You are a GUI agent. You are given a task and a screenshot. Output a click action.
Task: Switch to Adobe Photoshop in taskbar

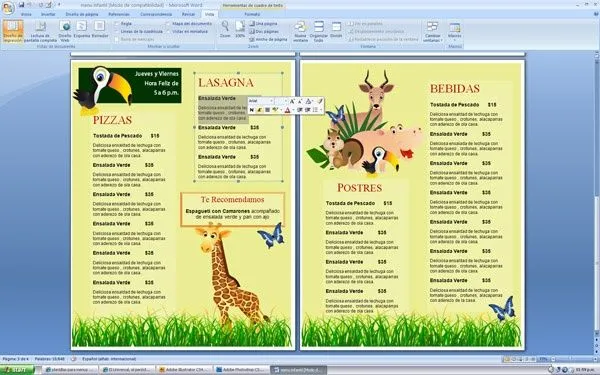click(x=241, y=370)
